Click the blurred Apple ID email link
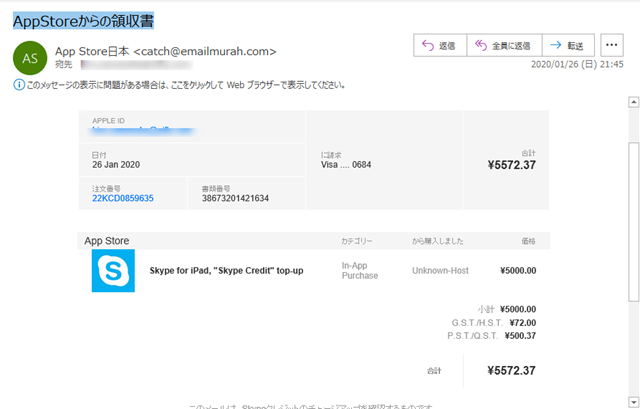Screen dimensions: 640x409 (x=143, y=130)
